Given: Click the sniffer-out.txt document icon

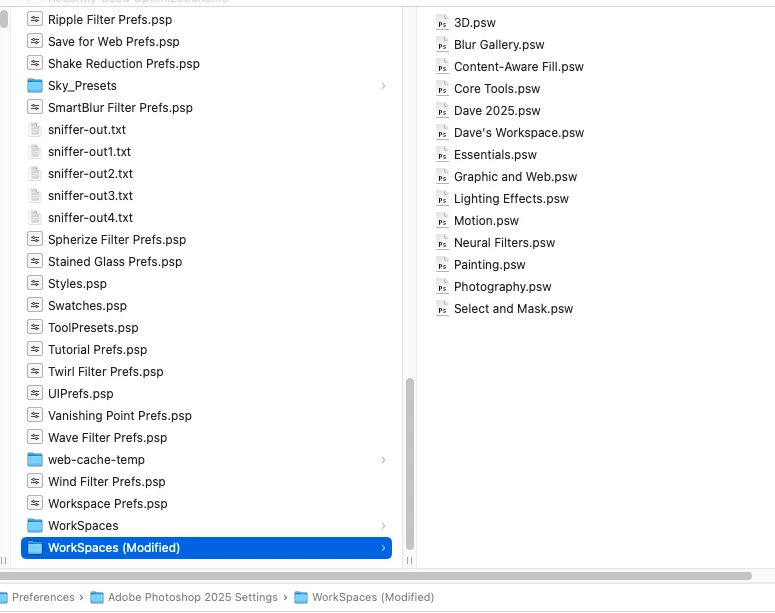Looking at the screenshot, I should coord(35,130).
